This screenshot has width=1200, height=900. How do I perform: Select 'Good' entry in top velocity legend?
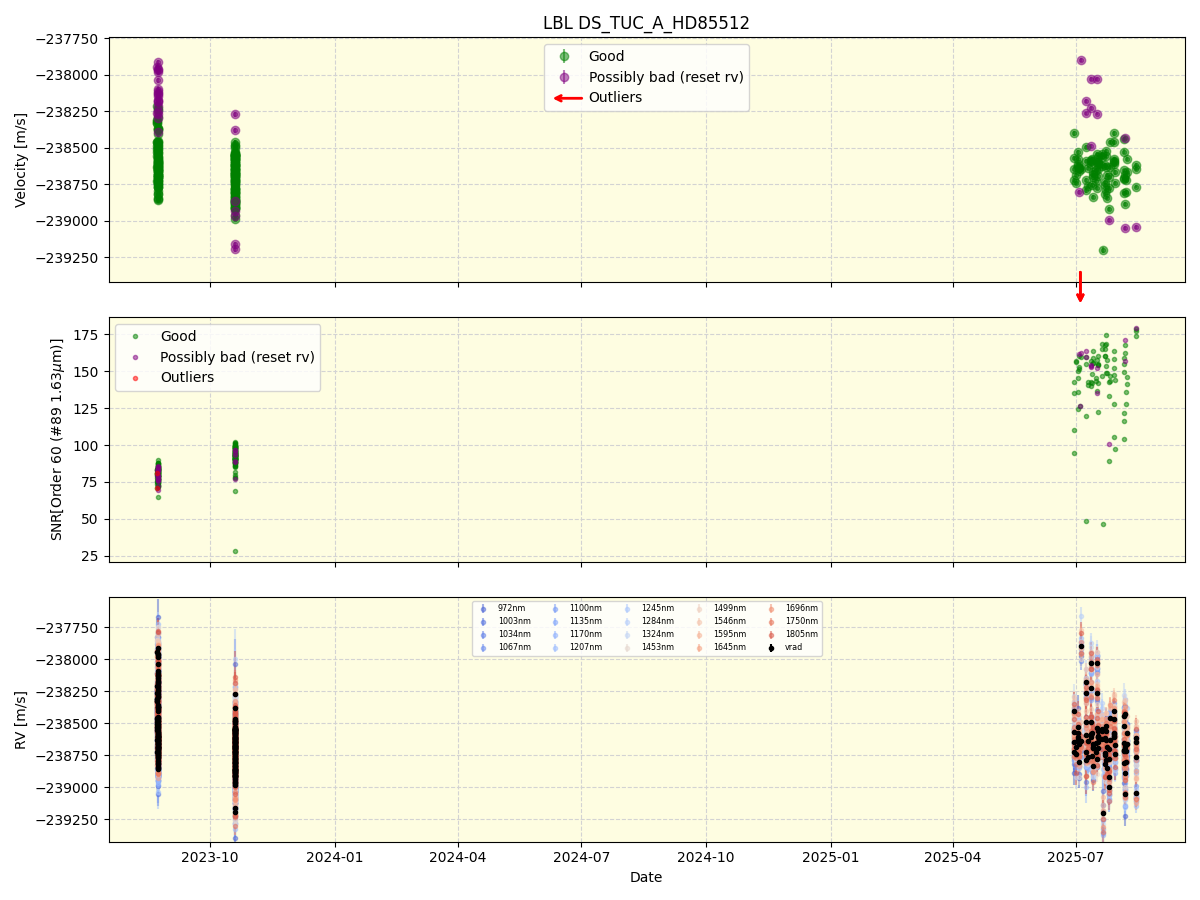tap(606, 57)
